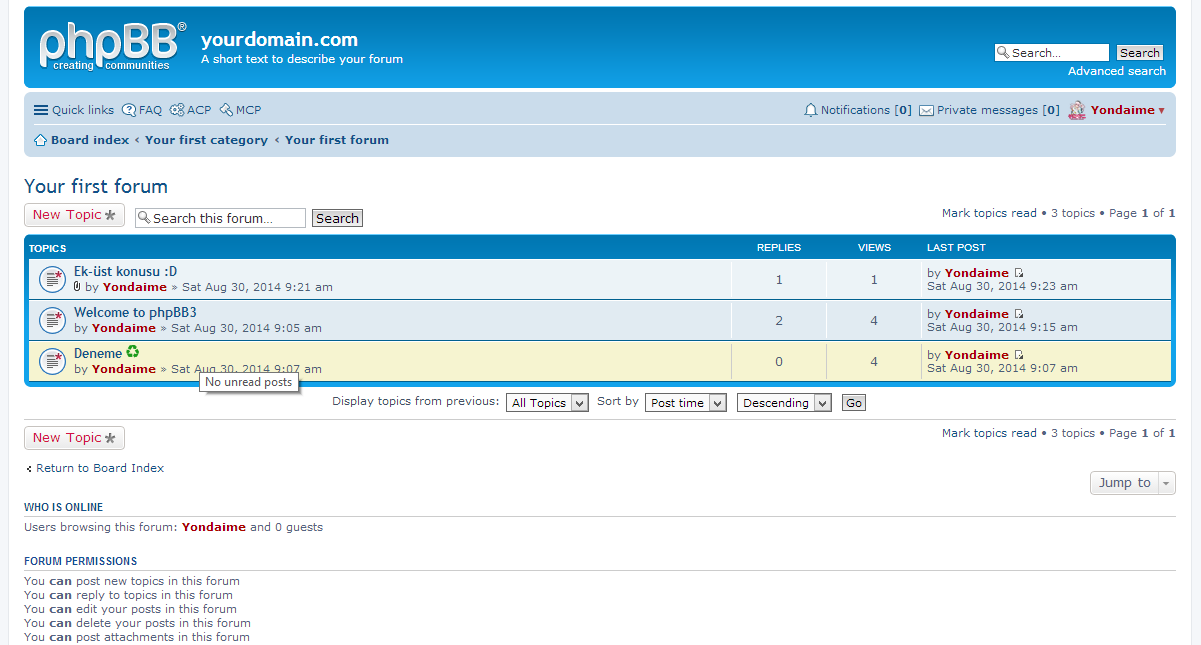1201x645 pixels.
Task: Open the Descending order dropdown
Action: coord(784,403)
